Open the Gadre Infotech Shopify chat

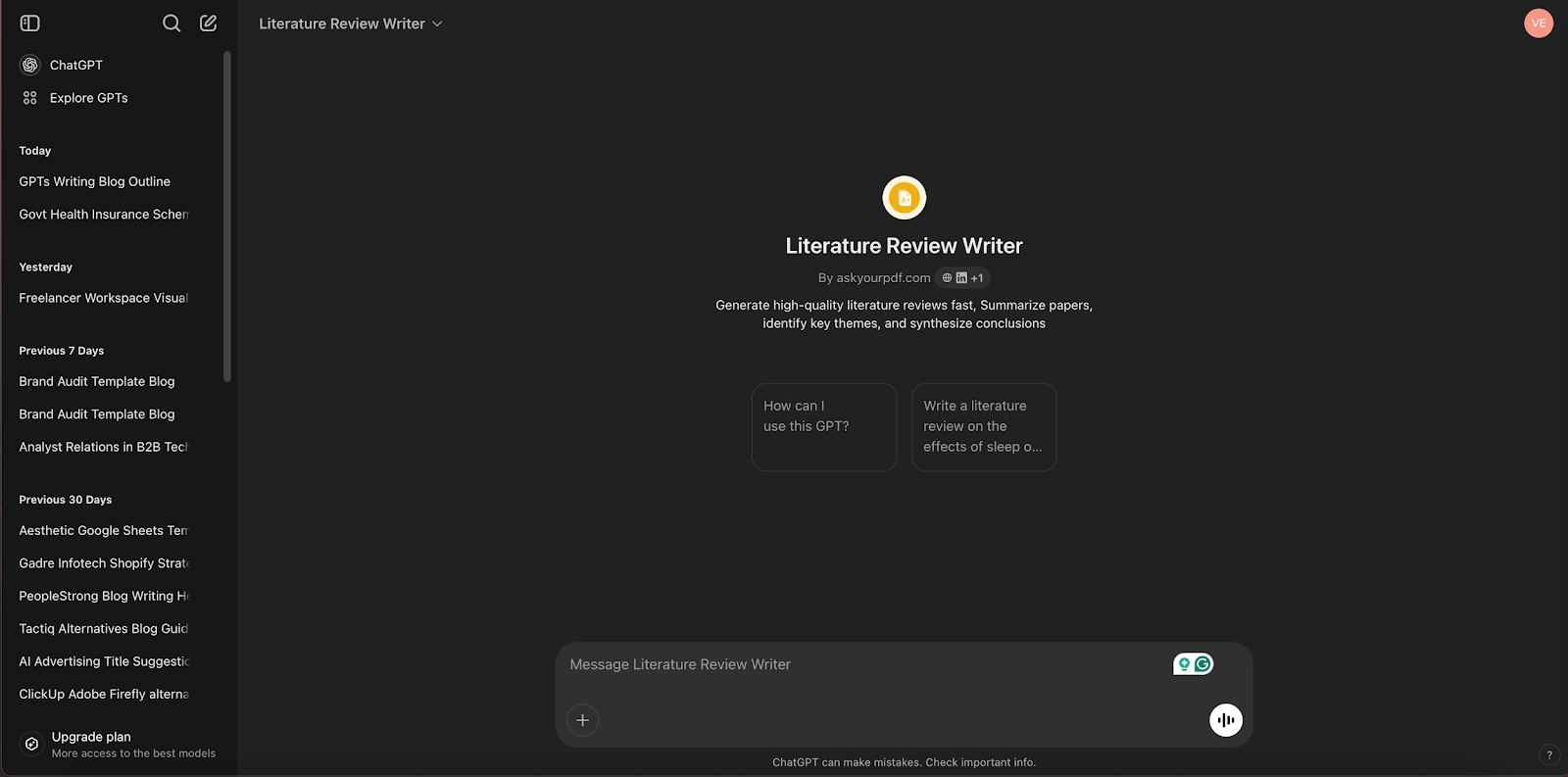[x=104, y=563]
